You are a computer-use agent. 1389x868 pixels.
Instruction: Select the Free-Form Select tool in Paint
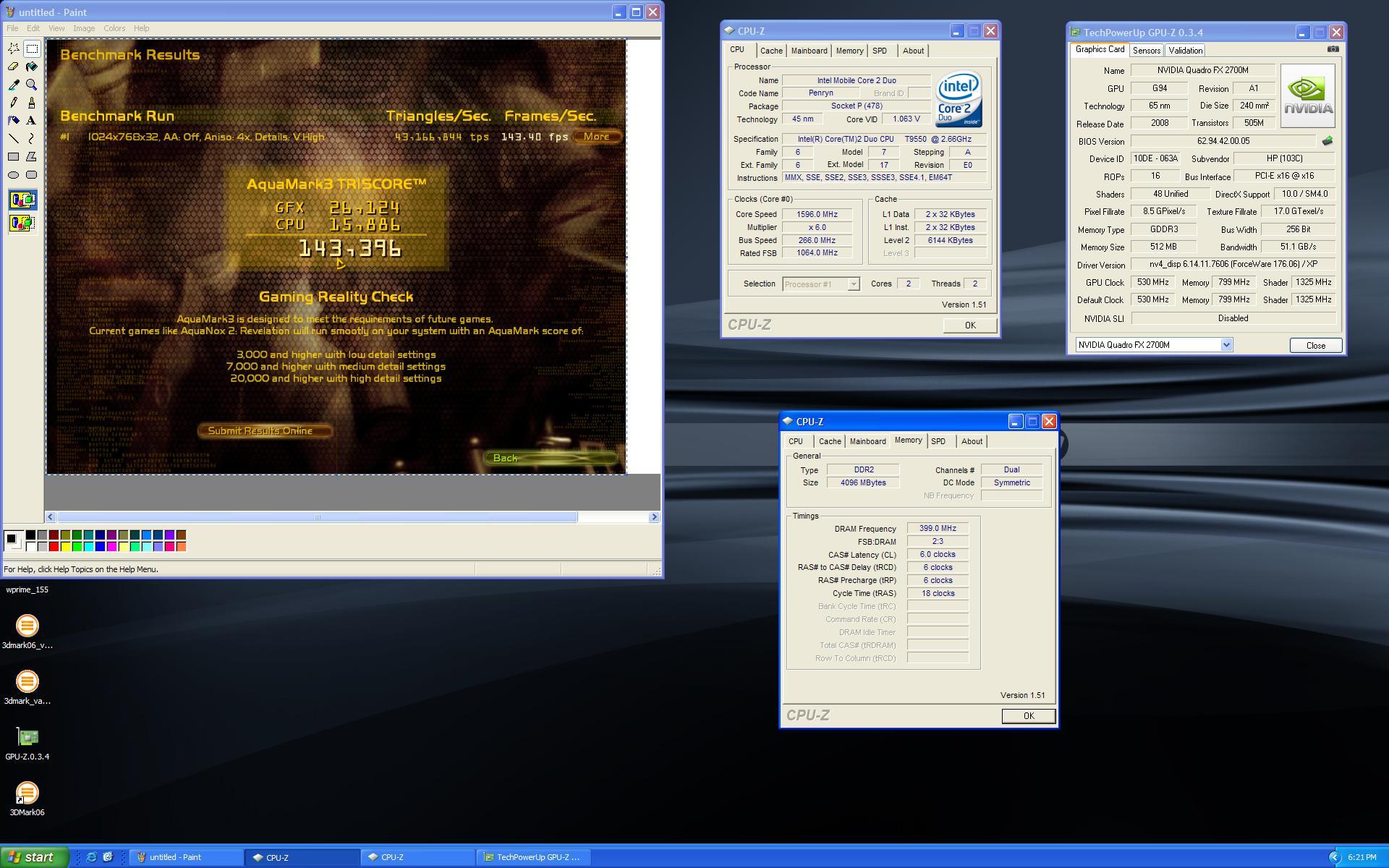(x=14, y=48)
